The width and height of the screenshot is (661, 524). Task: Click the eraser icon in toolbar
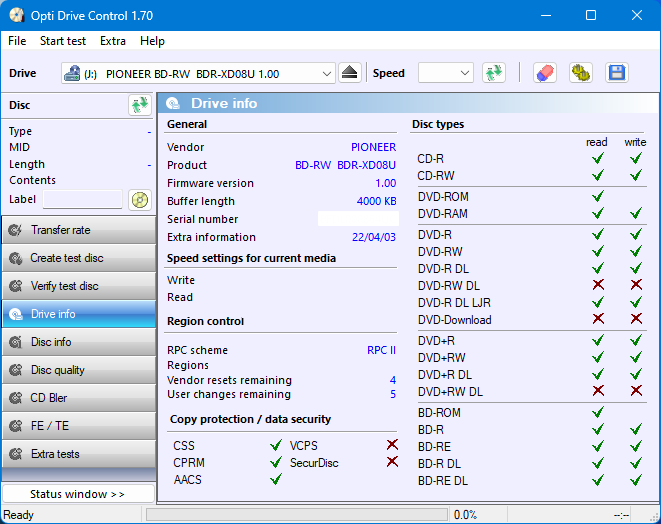click(544, 73)
